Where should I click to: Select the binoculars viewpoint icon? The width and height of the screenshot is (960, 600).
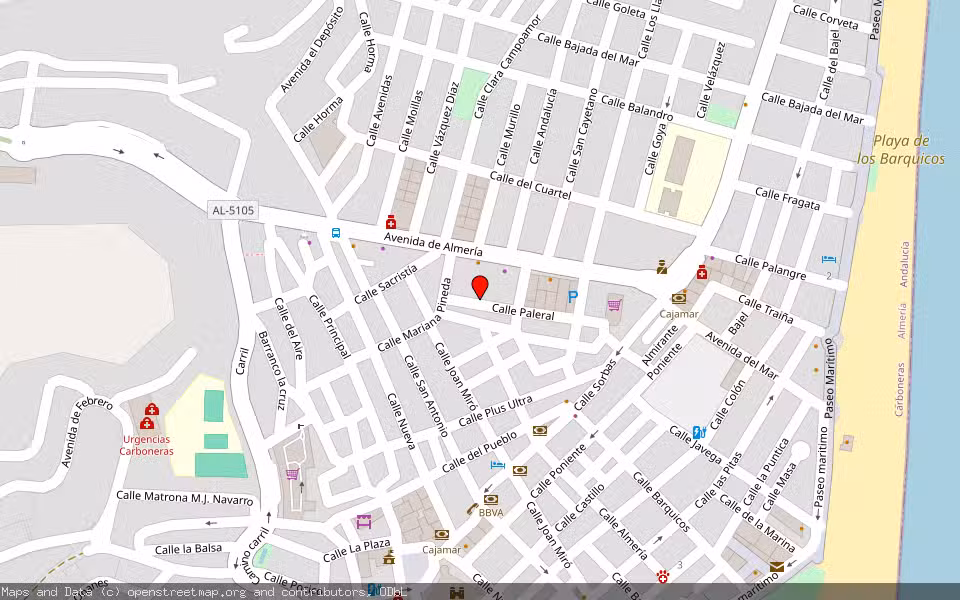(x=457, y=592)
